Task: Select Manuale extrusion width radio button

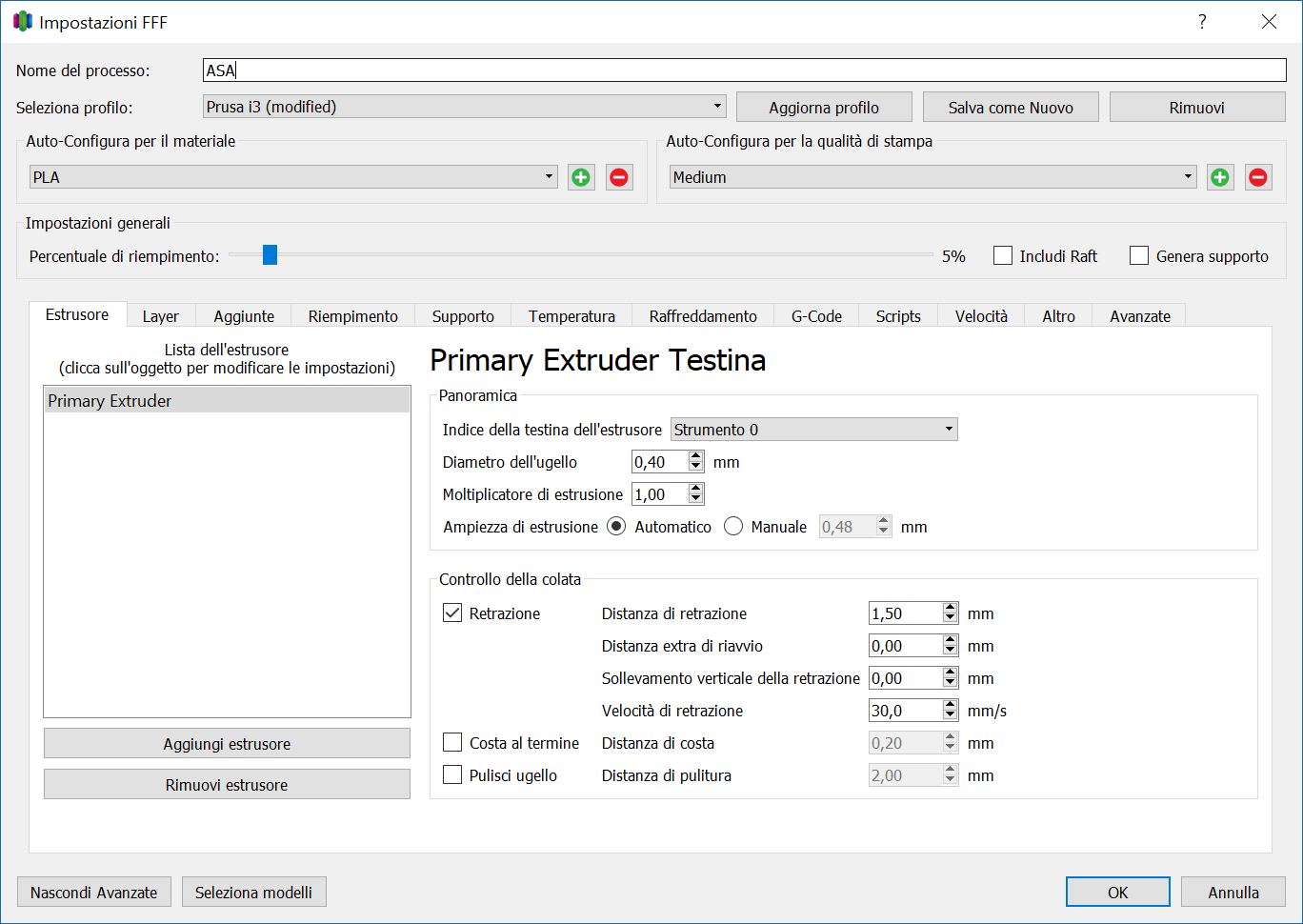Action: click(733, 527)
